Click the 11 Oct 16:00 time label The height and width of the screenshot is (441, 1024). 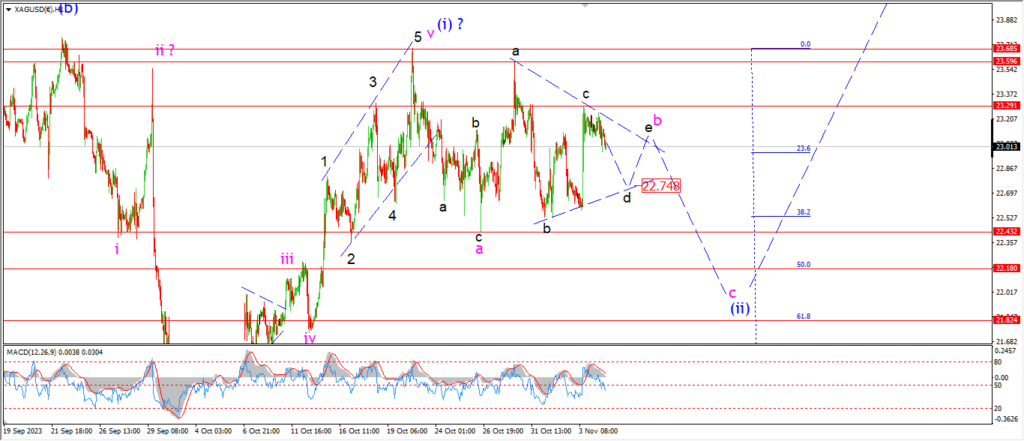311,431
